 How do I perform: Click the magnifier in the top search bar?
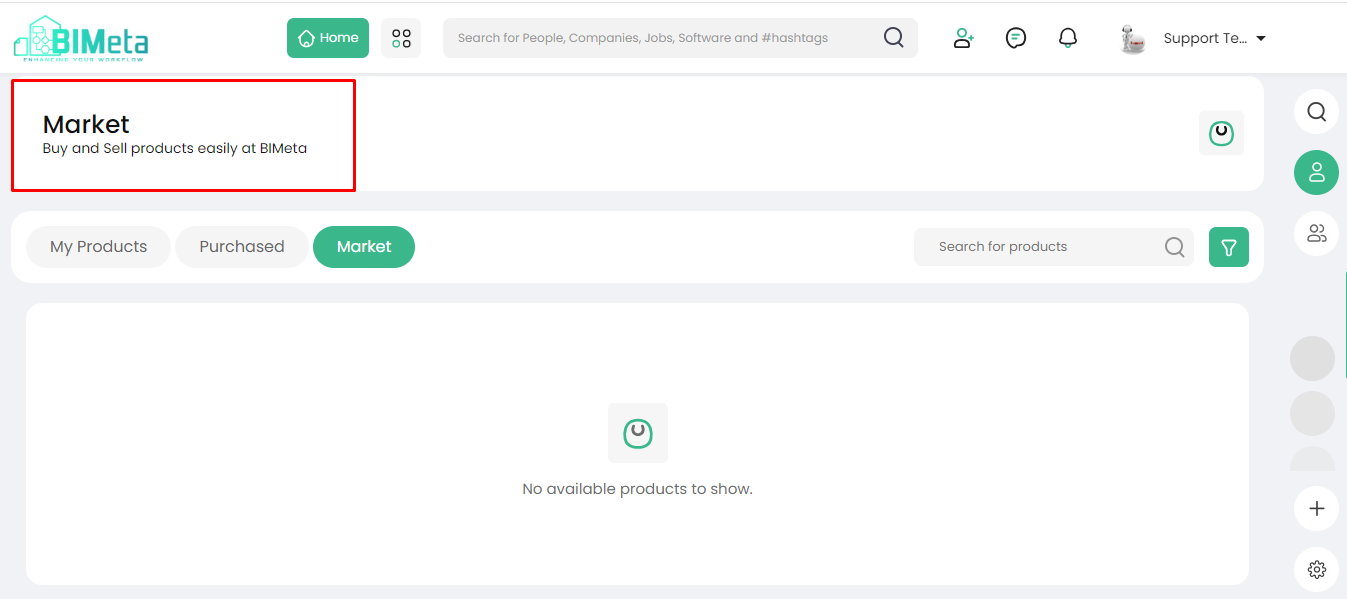coord(893,38)
